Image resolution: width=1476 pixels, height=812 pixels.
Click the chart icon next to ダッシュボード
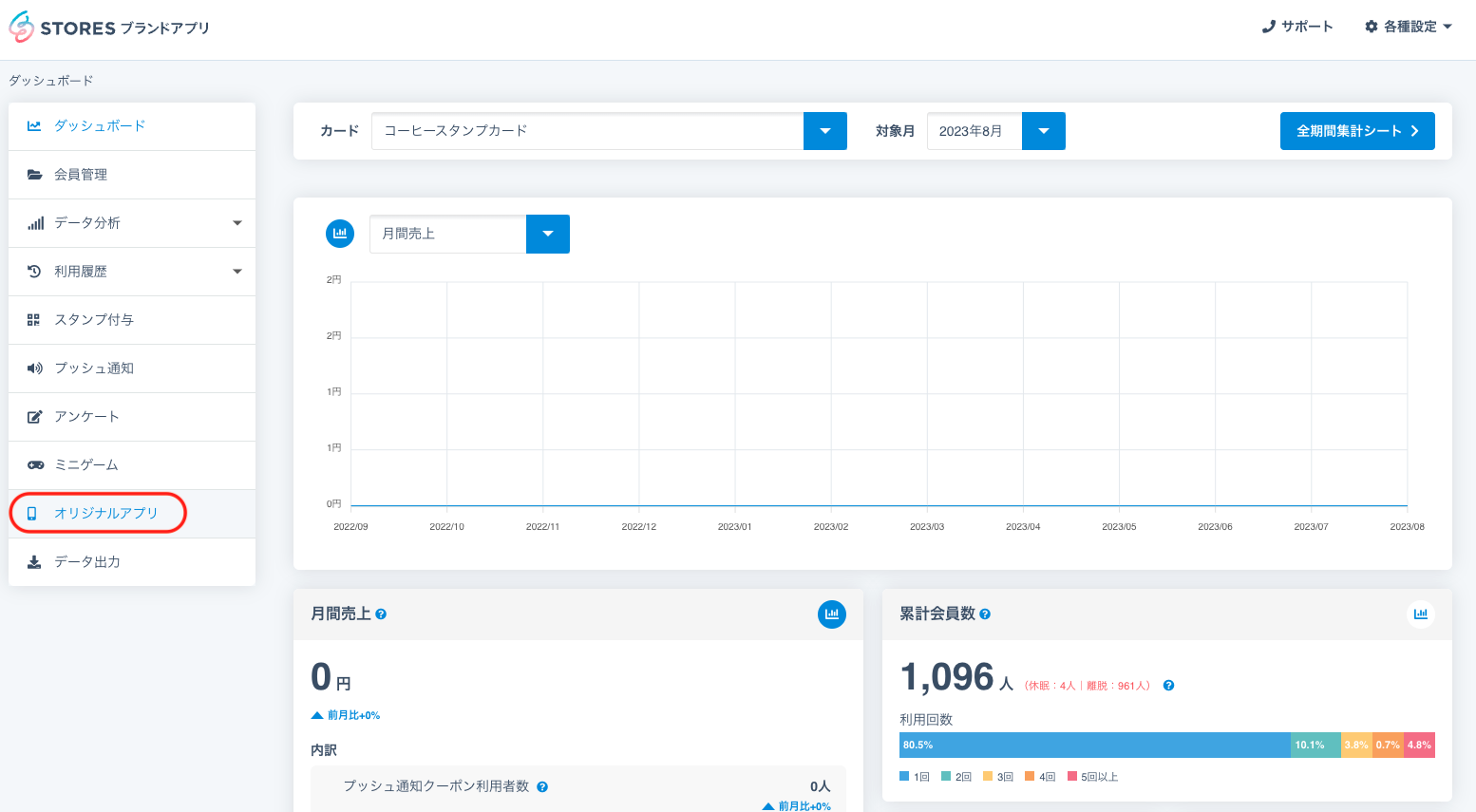tap(34, 125)
